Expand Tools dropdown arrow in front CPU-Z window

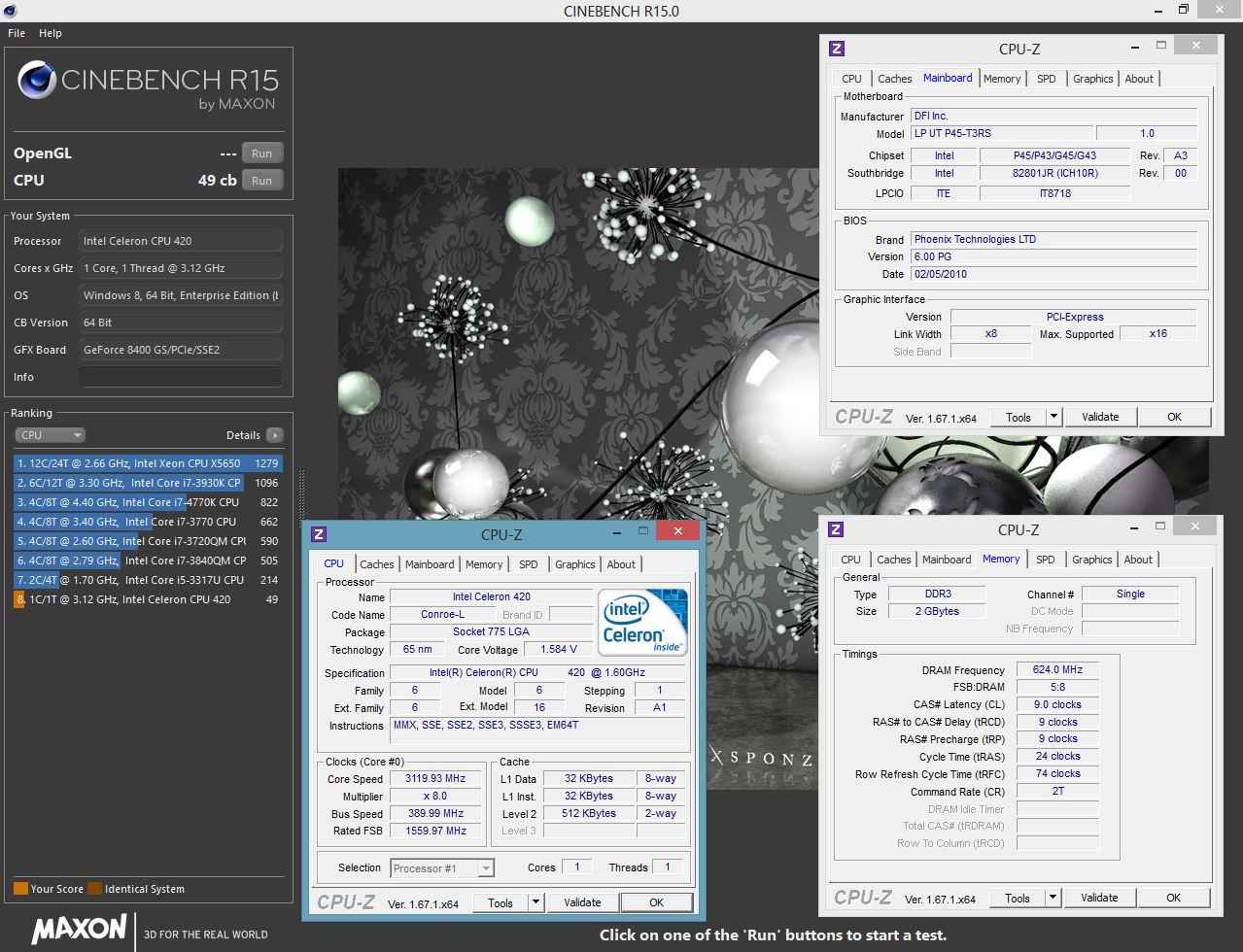[535, 902]
